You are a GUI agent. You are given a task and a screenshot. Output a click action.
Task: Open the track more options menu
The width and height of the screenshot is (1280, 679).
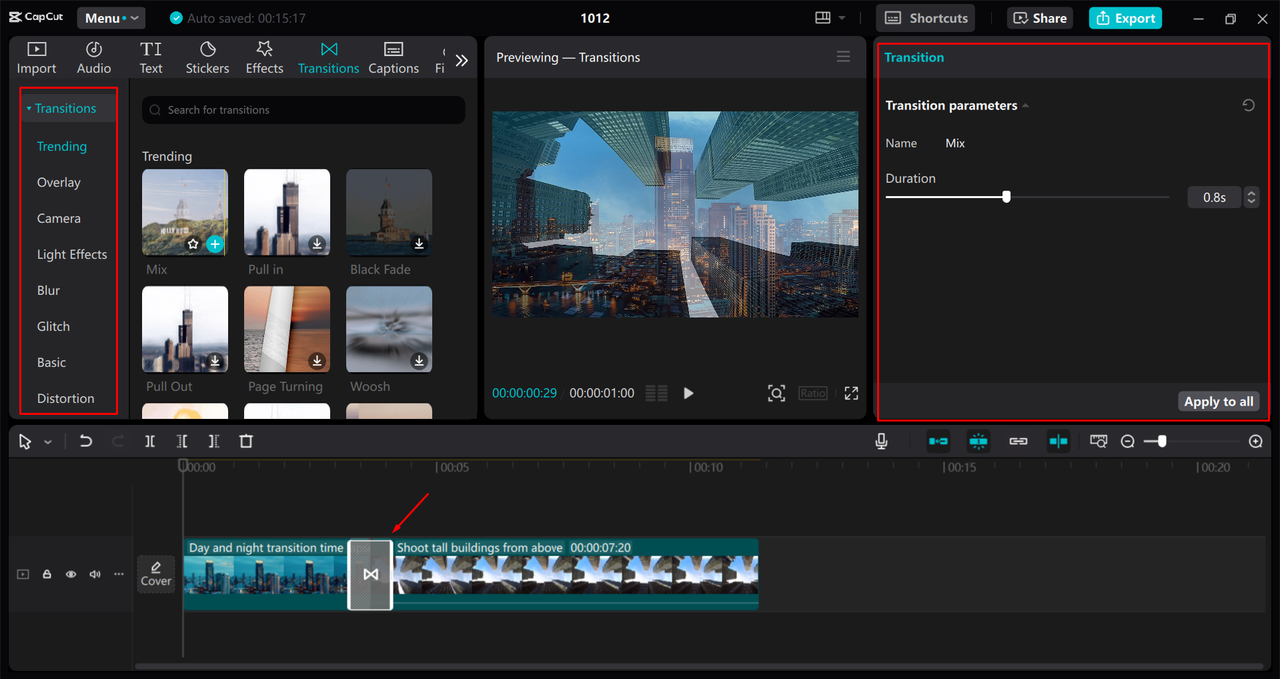pyautogui.click(x=119, y=574)
